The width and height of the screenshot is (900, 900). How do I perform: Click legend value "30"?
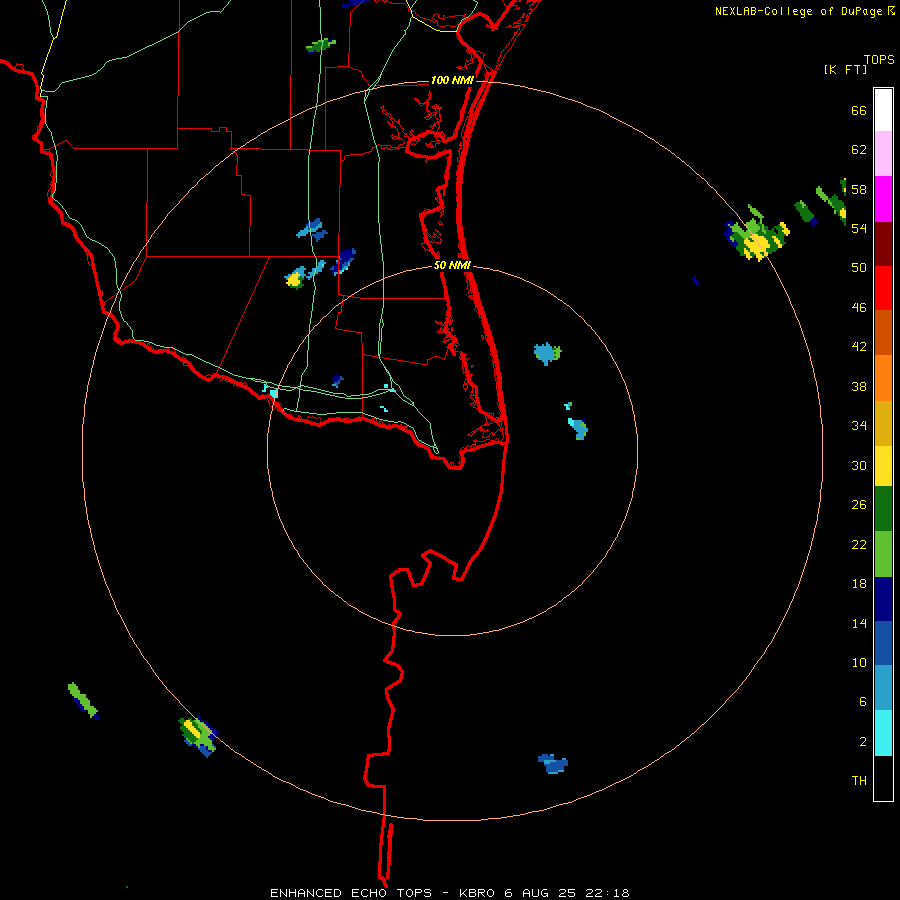click(859, 465)
